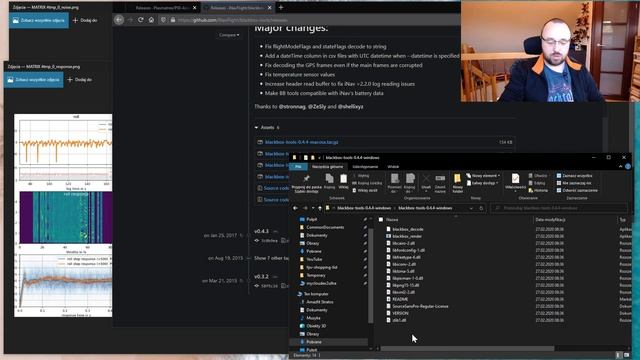Open blackbox-tools-0.4.4 macosx.tar.gz download link
Image resolution: width=640 pixels, height=360 pixels.
point(301,142)
